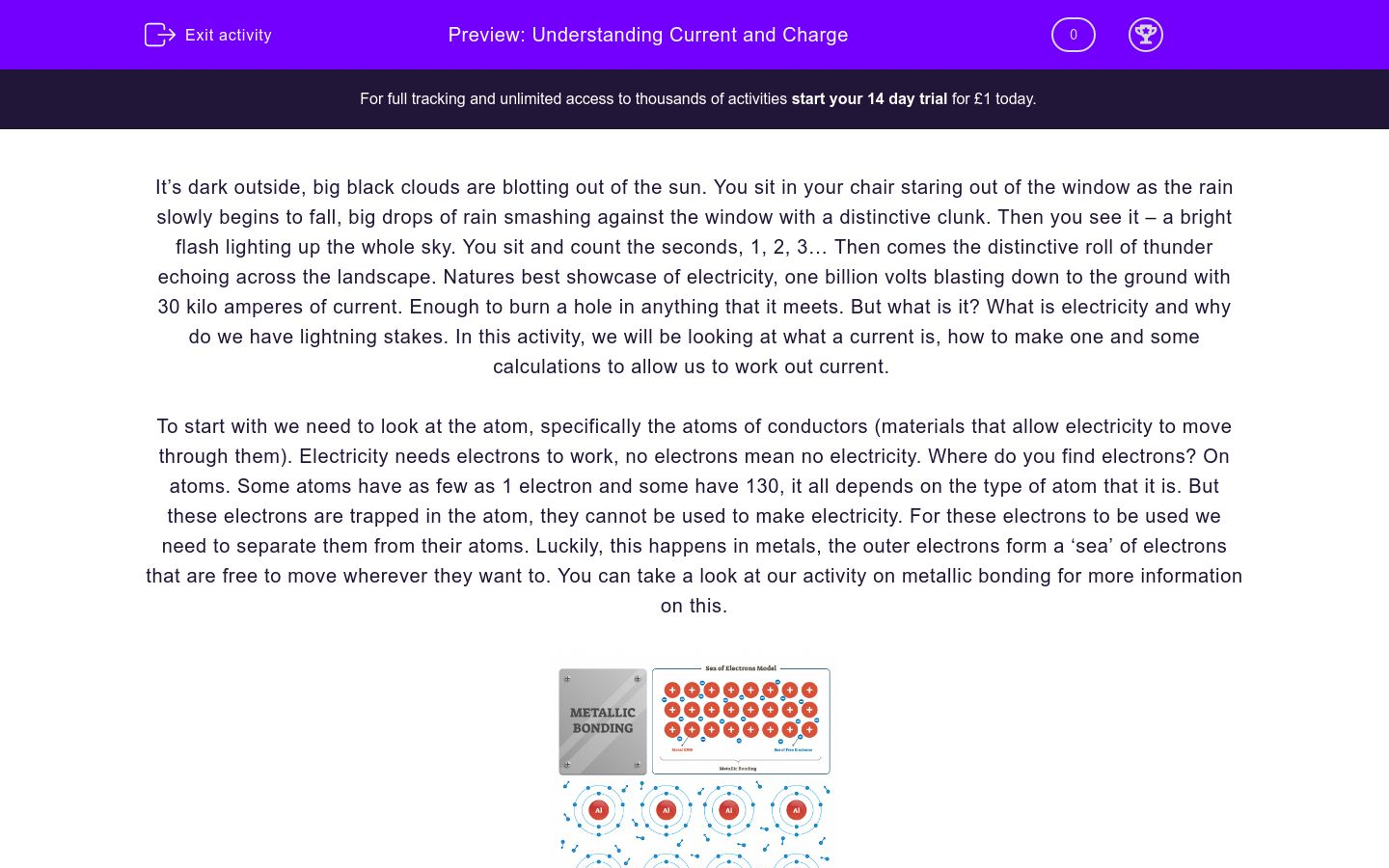
Task: Select the red Al nucleus symbol
Action: (598, 810)
